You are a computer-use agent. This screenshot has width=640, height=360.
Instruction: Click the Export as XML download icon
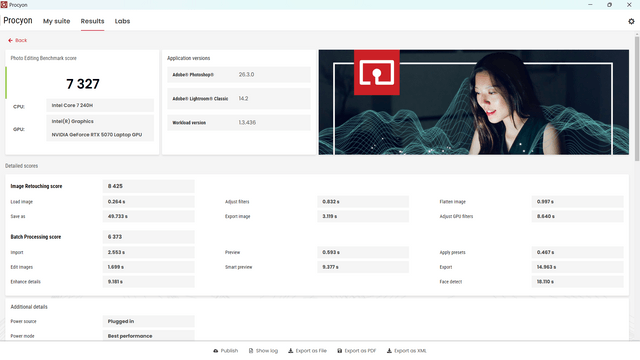click(389, 351)
